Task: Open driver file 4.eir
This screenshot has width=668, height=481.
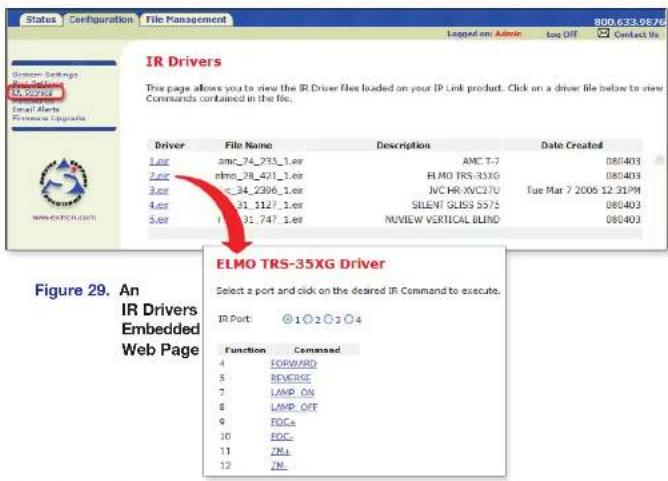Action: pyautogui.click(x=159, y=205)
